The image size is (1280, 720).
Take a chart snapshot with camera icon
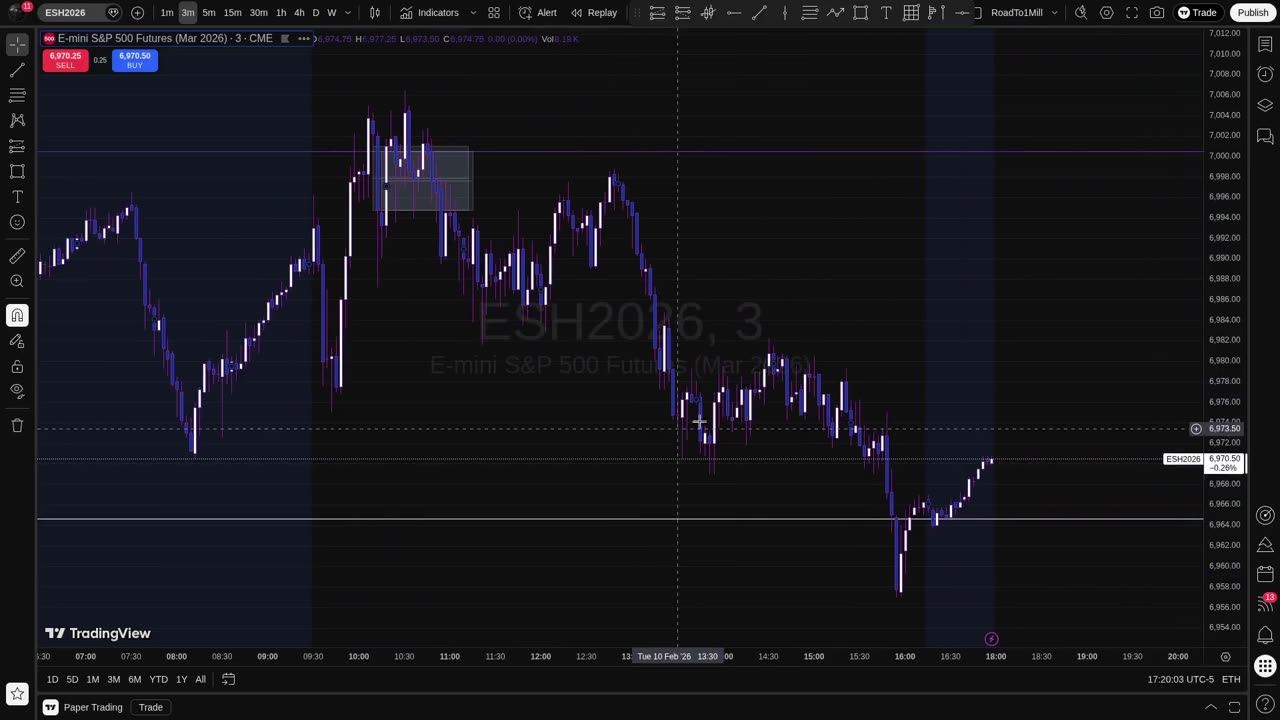click(x=1157, y=13)
